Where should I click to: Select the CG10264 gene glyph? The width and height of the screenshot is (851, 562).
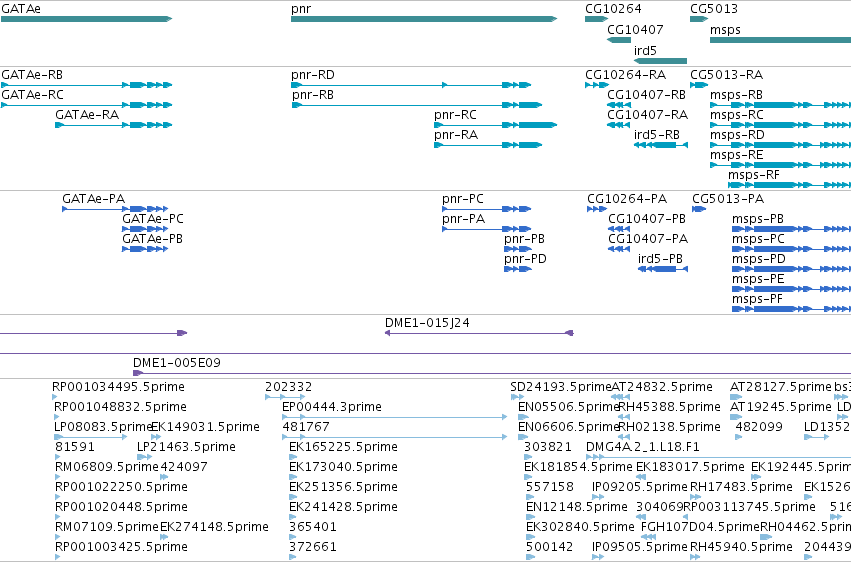596,19
